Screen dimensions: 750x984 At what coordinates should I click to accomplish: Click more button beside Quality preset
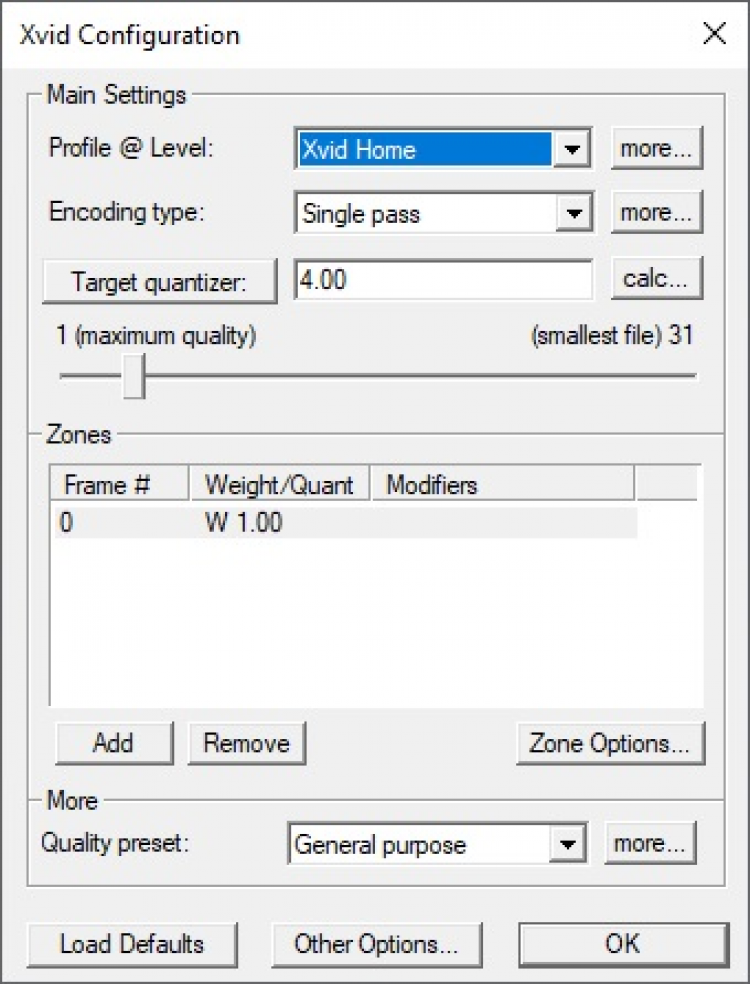[650, 844]
